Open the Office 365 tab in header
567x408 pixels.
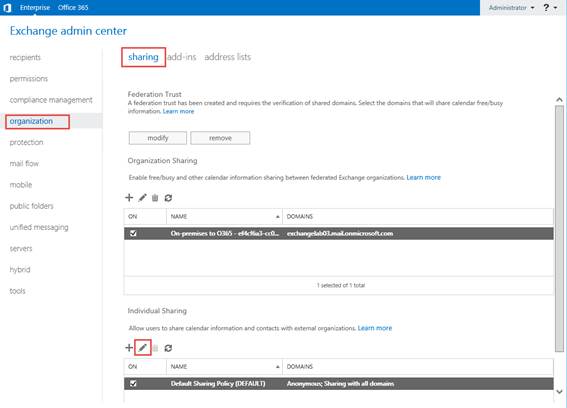(73, 8)
